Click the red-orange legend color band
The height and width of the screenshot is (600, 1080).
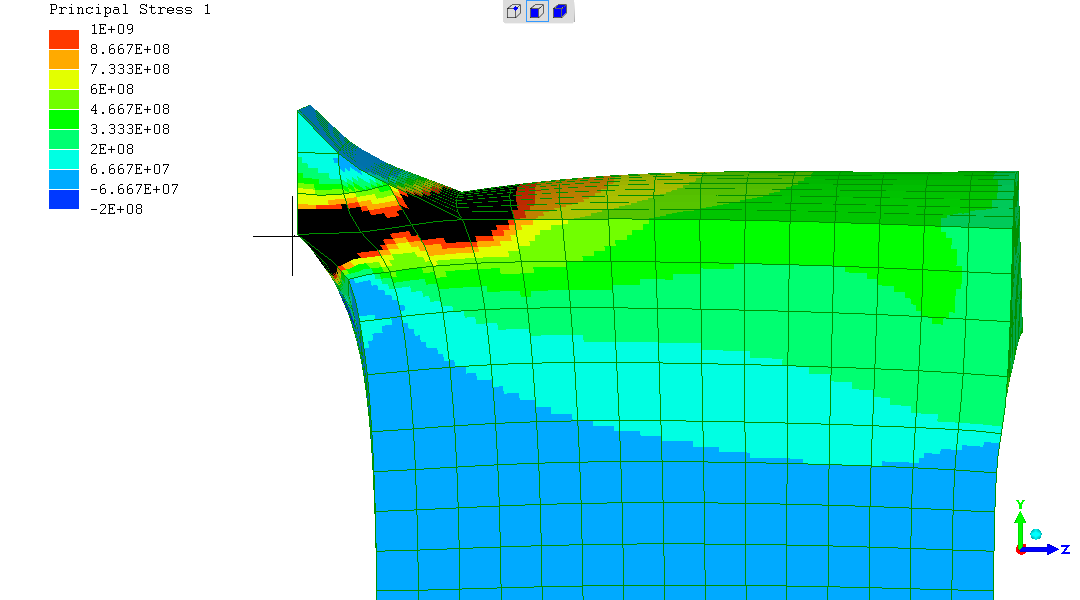(64, 39)
